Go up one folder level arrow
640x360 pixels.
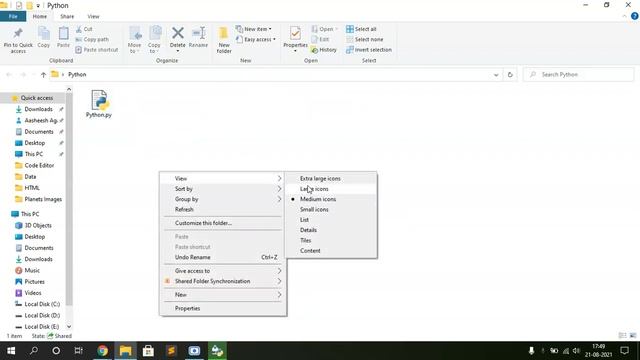[x=43, y=75]
